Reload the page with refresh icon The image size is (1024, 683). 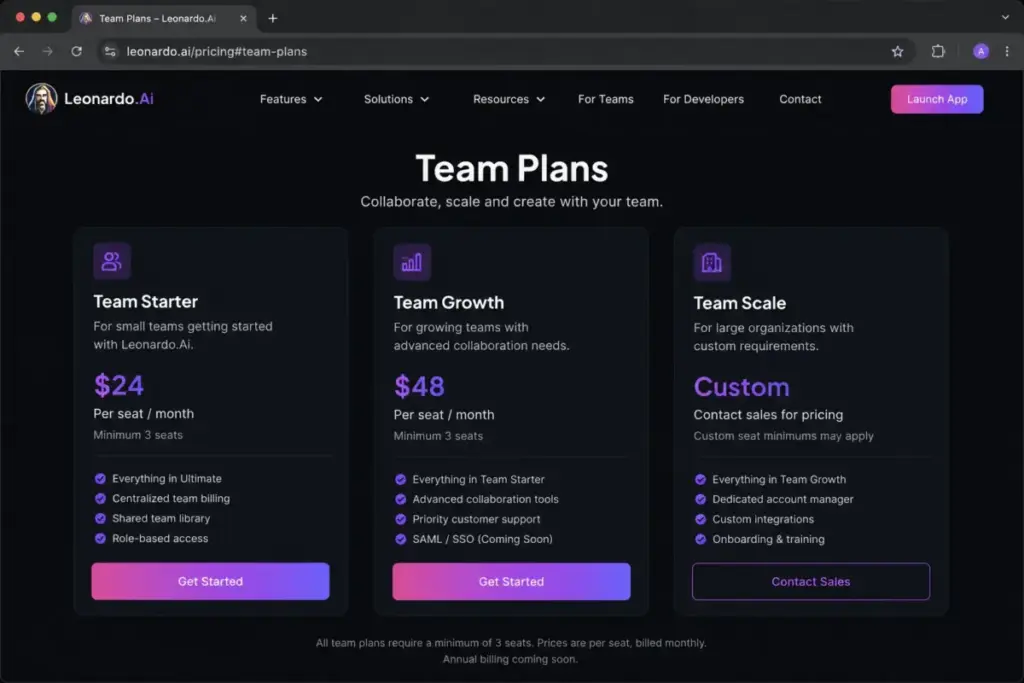point(76,51)
